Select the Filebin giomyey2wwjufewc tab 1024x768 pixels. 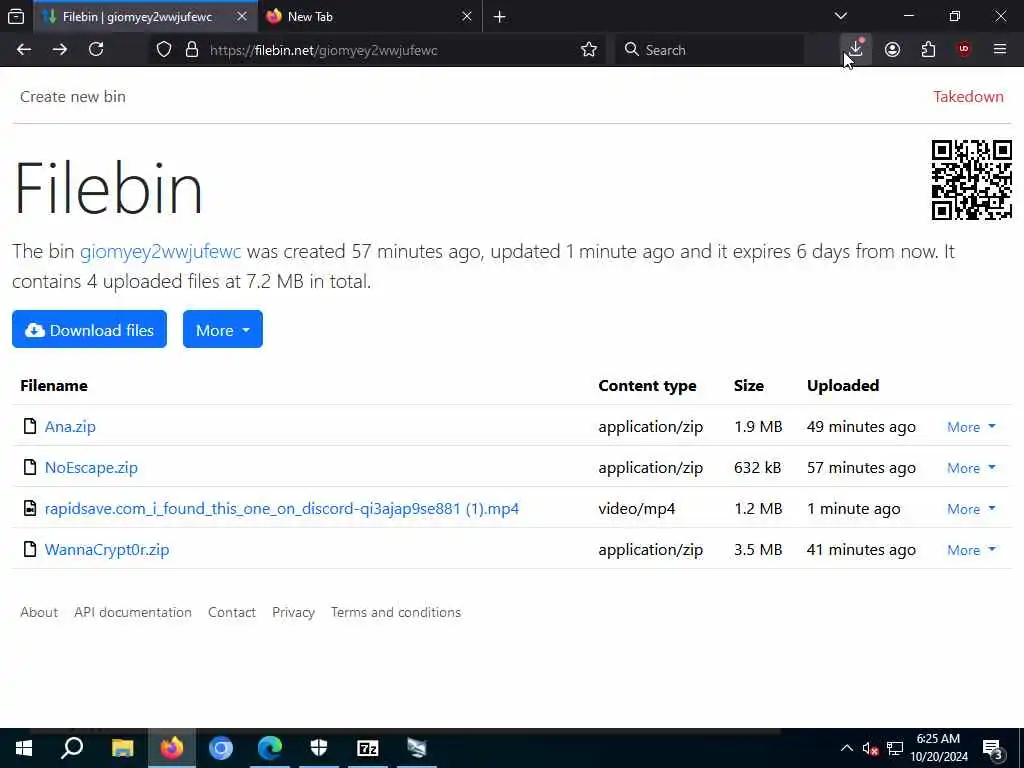pyautogui.click(x=145, y=16)
